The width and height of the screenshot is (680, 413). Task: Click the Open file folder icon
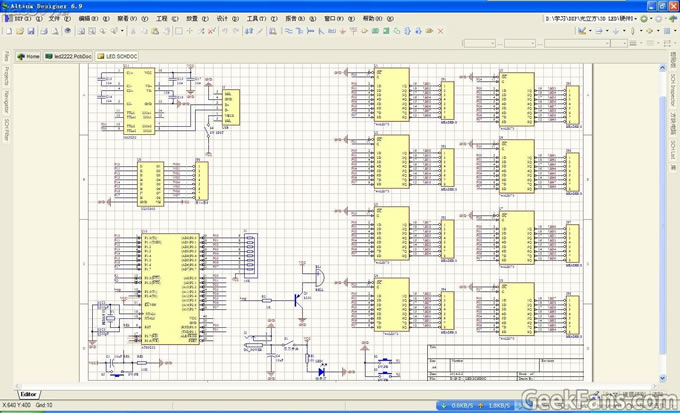click(18, 31)
